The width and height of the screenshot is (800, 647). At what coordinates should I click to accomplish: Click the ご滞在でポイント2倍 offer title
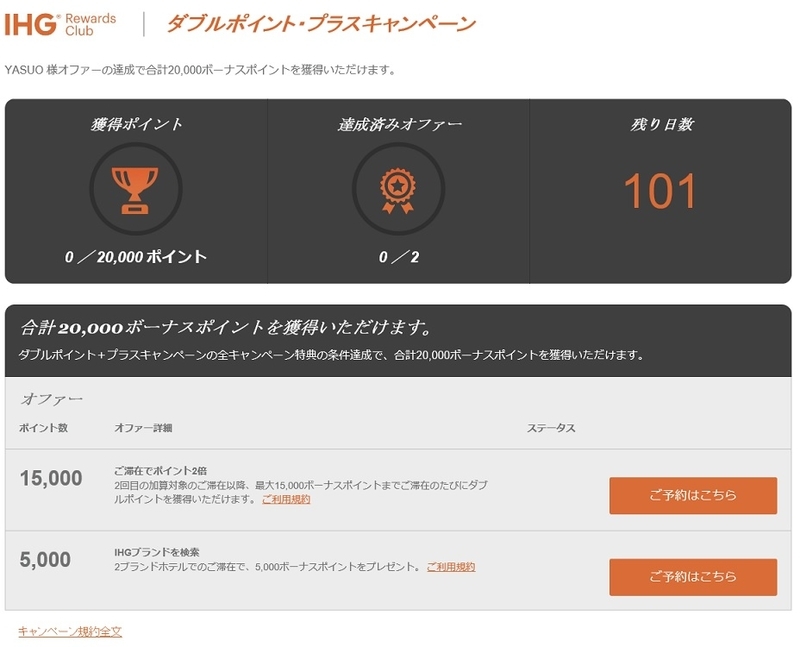[160, 470]
